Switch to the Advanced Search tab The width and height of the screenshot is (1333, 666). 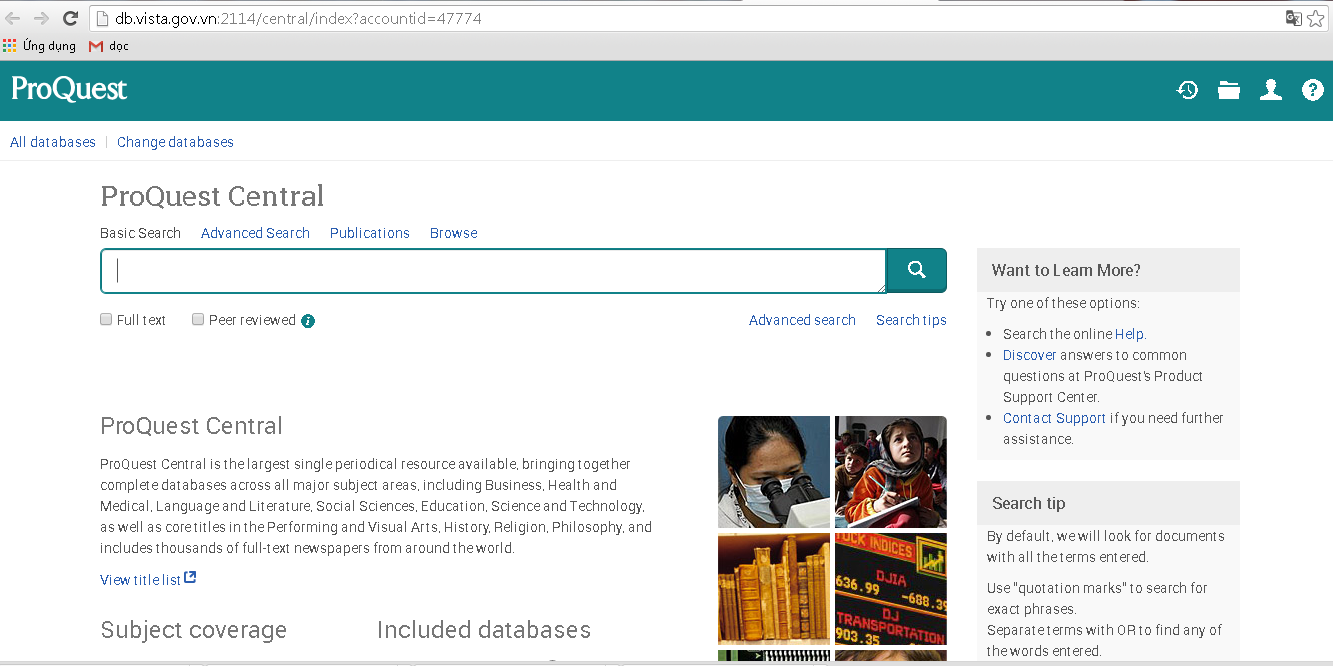click(x=255, y=233)
